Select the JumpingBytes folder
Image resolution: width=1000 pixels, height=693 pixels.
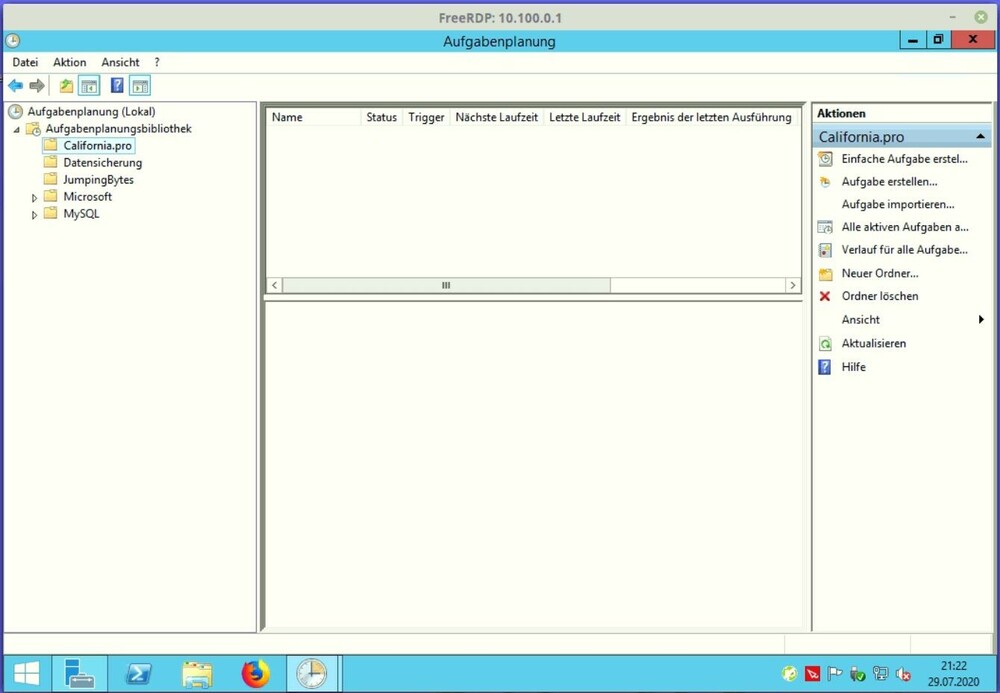coord(98,180)
